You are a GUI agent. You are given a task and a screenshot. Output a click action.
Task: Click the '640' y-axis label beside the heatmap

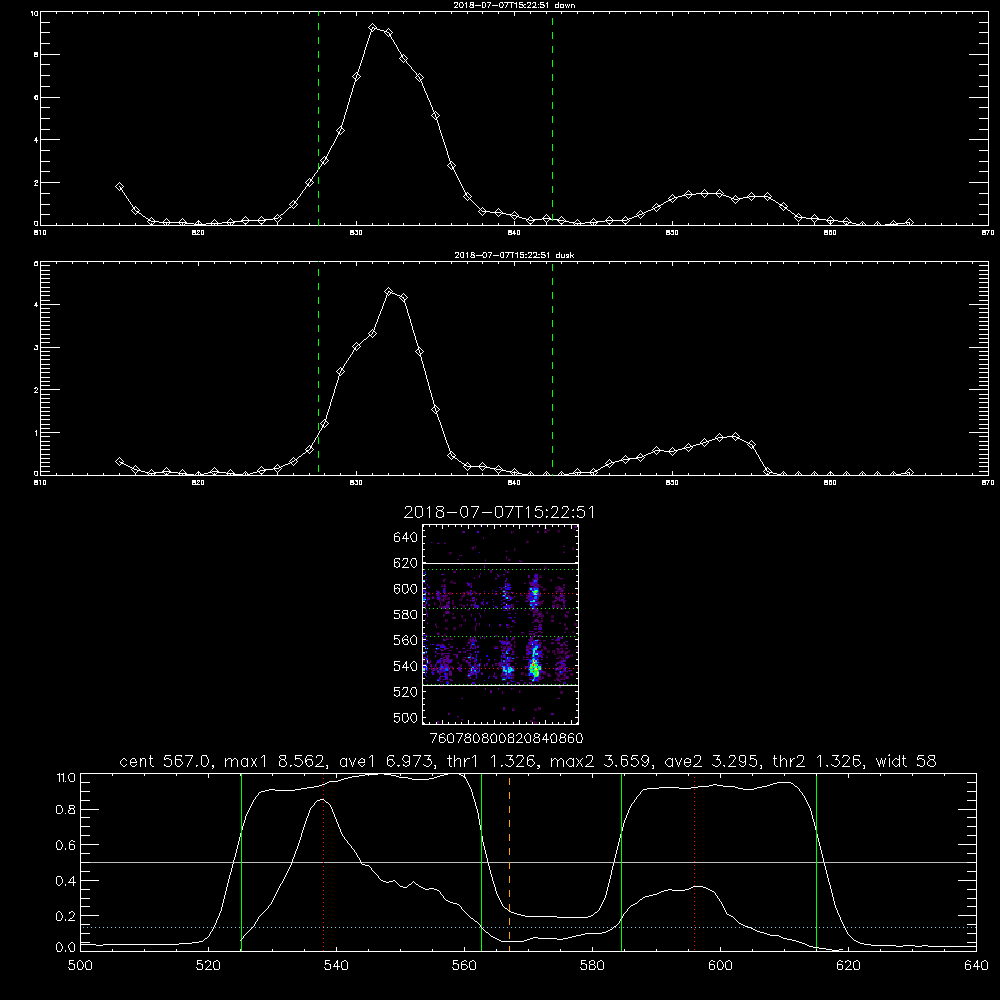[406, 537]
